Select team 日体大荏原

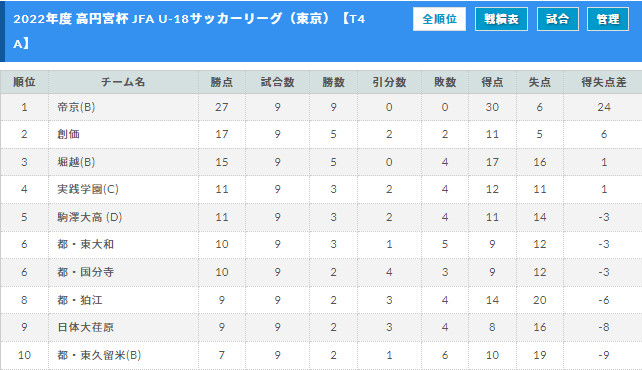(85, 327)
